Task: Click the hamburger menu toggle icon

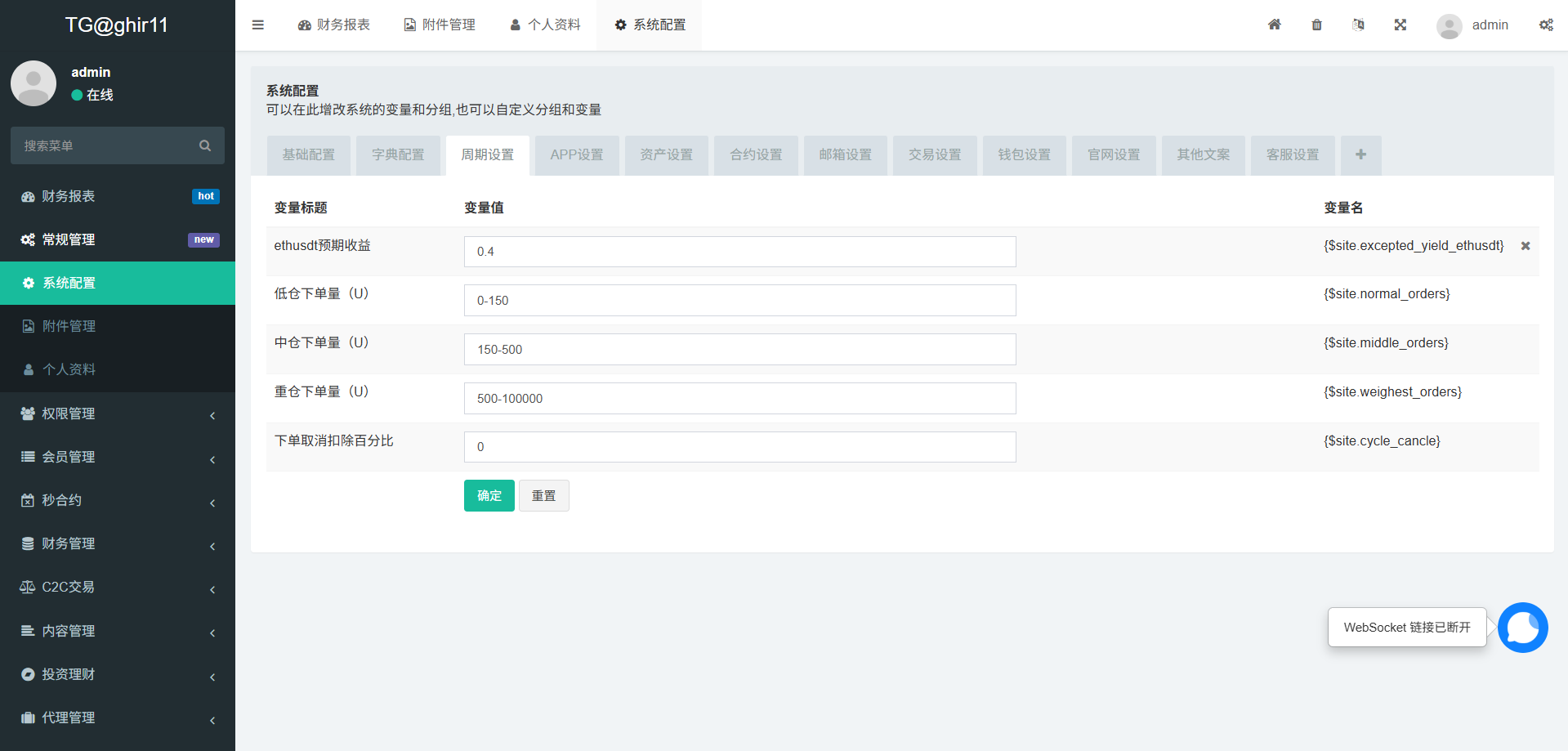Action: 258,25
